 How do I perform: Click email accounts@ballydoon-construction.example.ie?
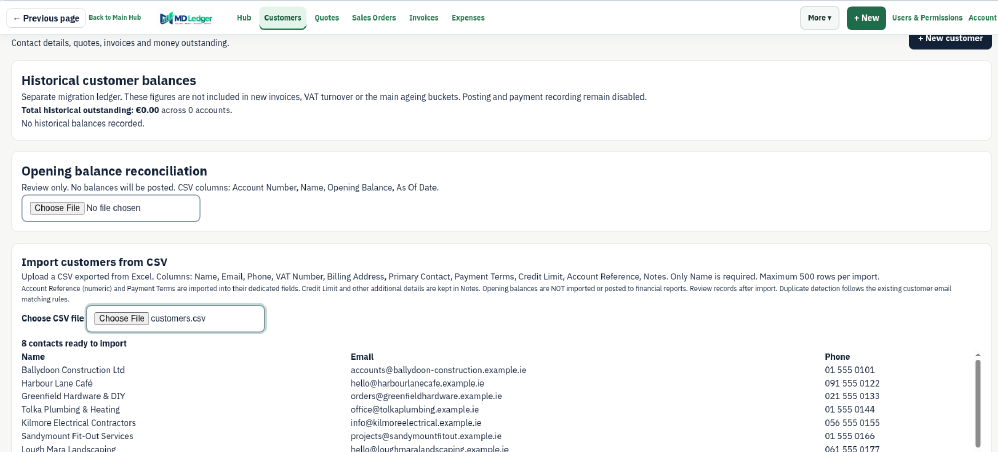click(x=439, y=370)
